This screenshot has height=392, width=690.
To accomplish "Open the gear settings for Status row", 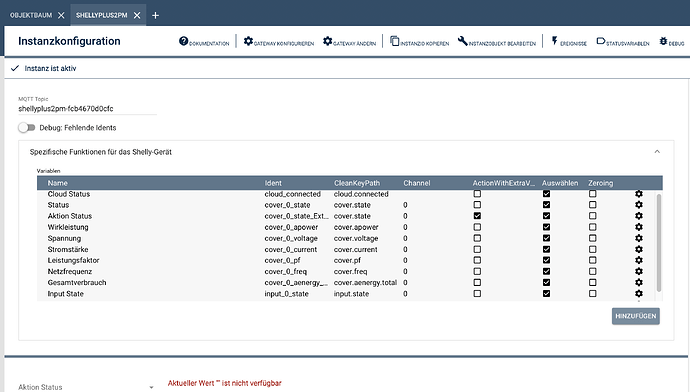I will (x=639, y=205).
